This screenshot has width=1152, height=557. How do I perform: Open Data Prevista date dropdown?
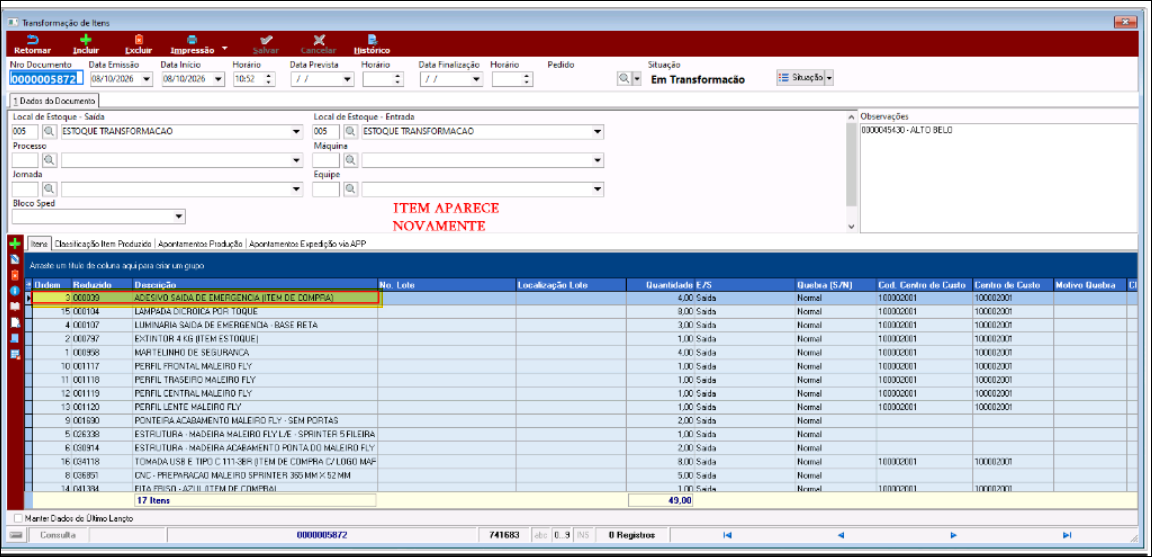(x=348, y=79)
